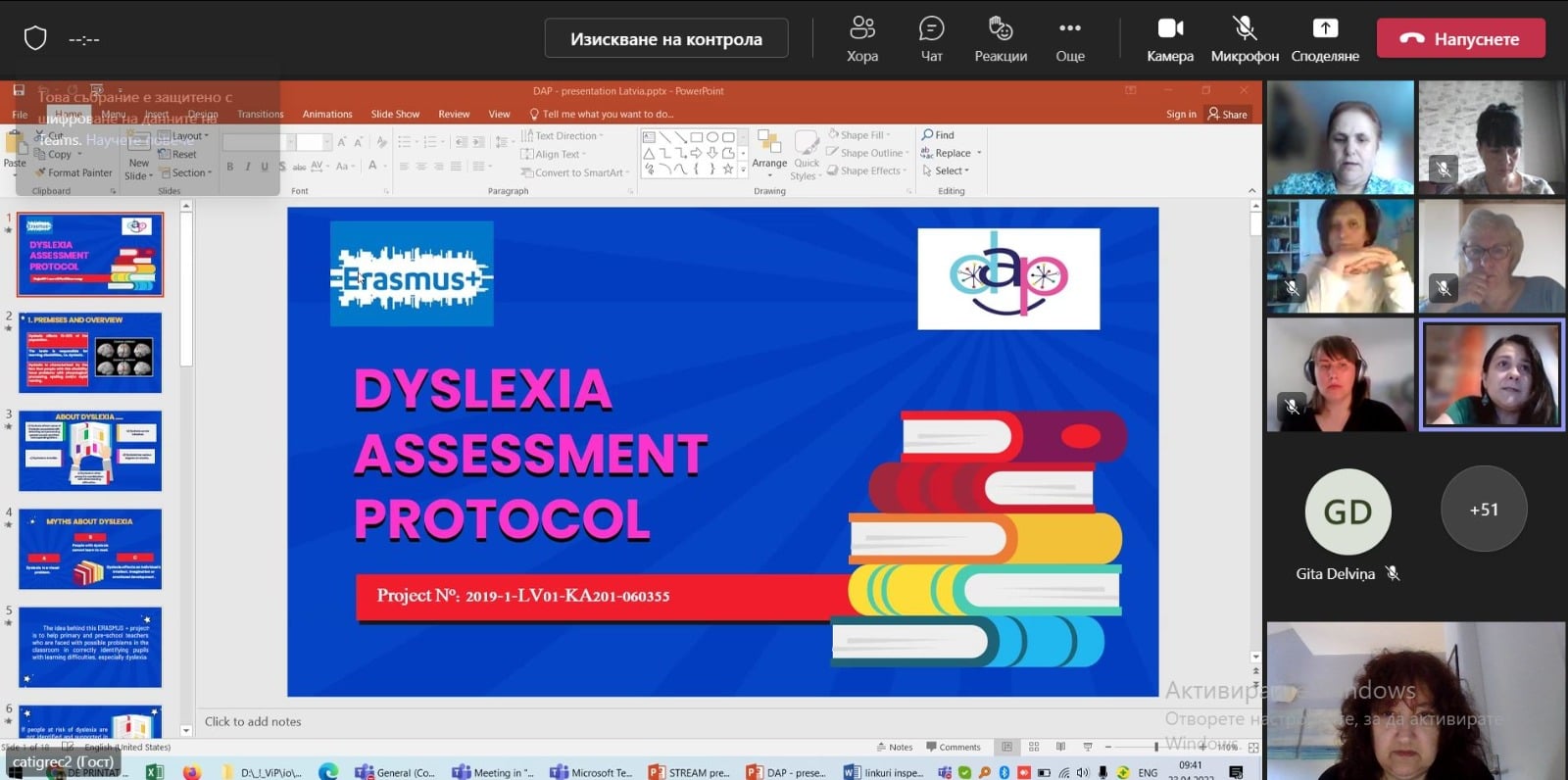Open the linkuri inspe... Word document in taskbar

point(883,772)
